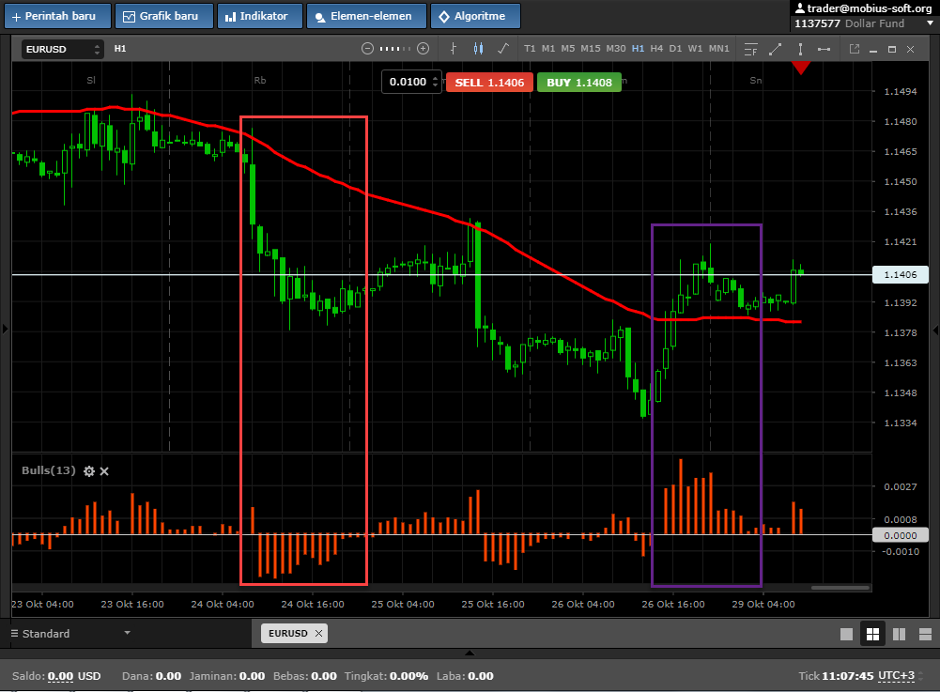Viewport: 940px width, 692px height.
Task: Select the D1 timeframe
Action: point(676,49)
